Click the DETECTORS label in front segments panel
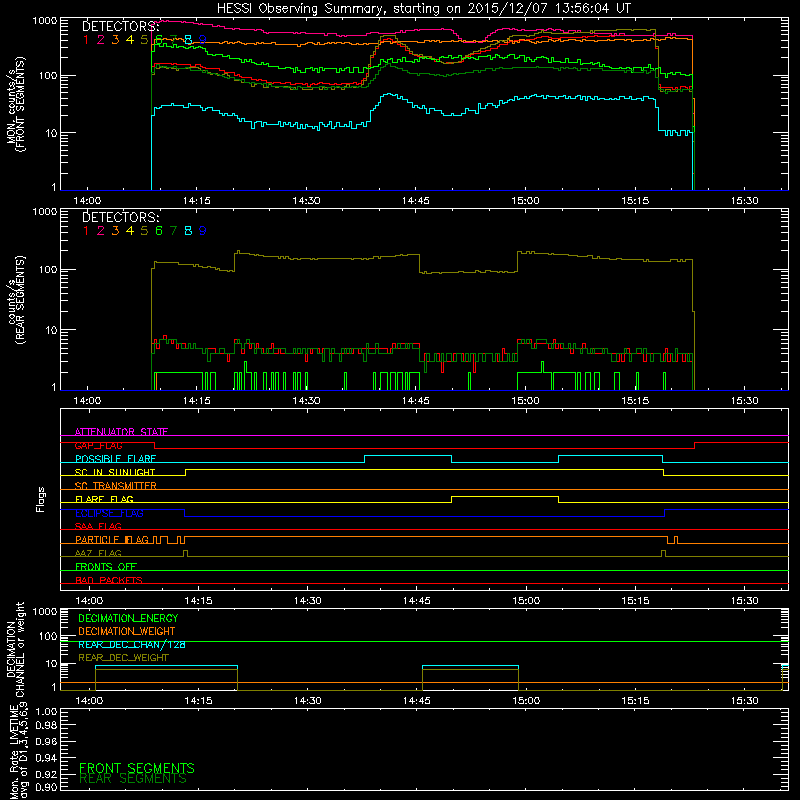The image size is (800, 800). click(x=121, y=26)
